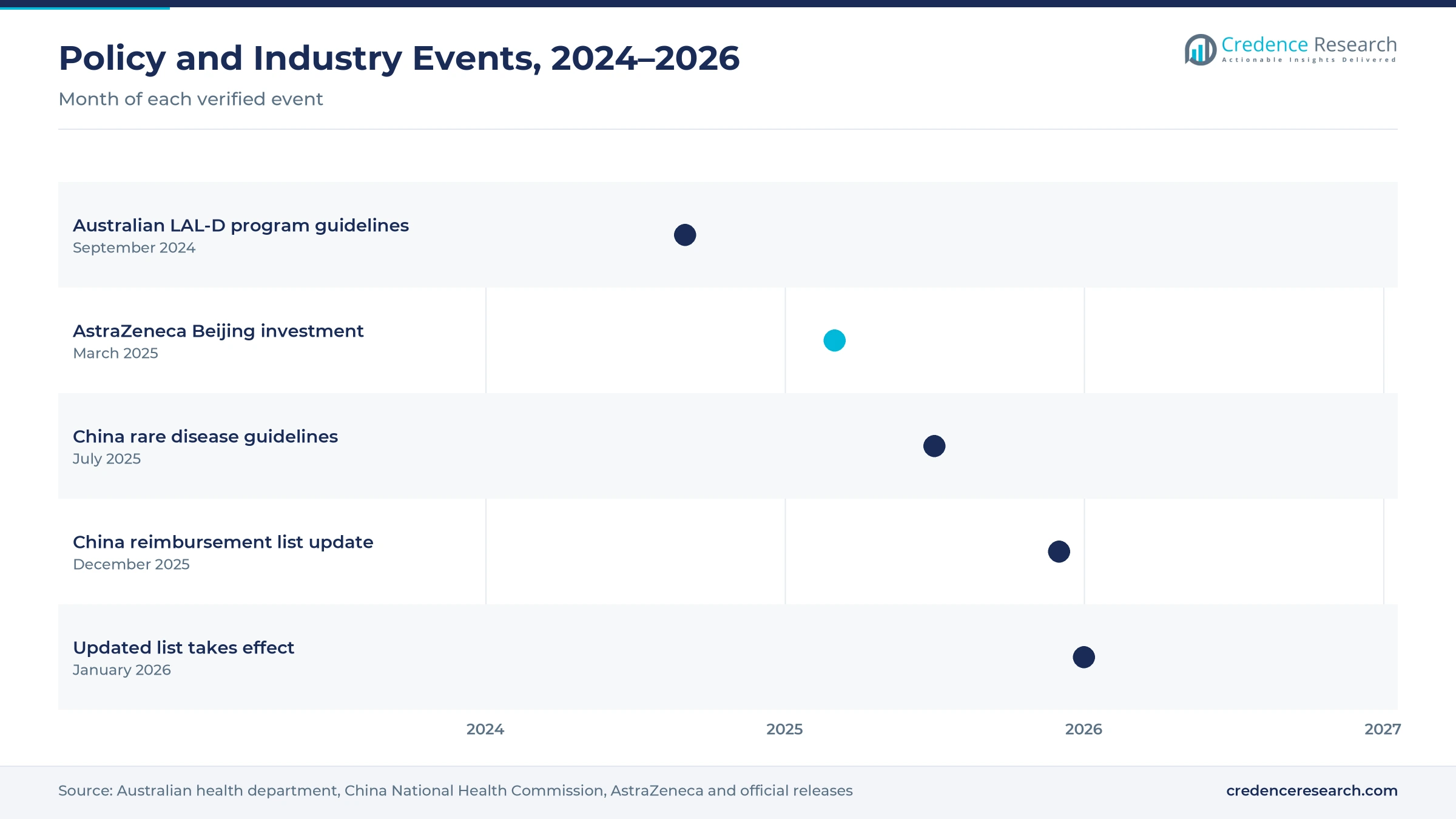Click the AstraZeneca Beijing investment label
The width and height of the screenshot is (1456, 819).
pyautogui.click(x=218, y=331)
